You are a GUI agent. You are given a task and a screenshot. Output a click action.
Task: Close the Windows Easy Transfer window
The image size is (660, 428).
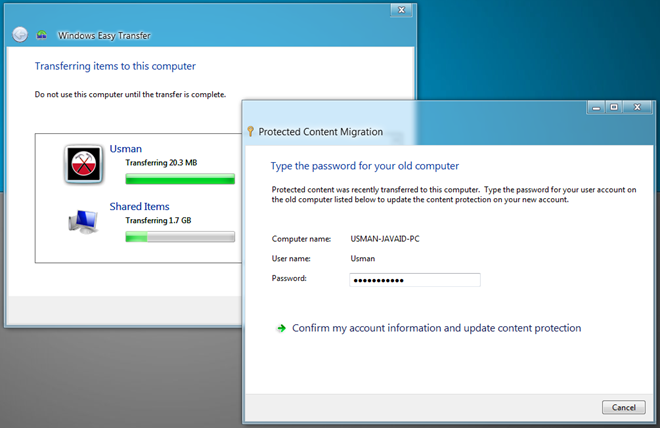[x=401, y=10]
